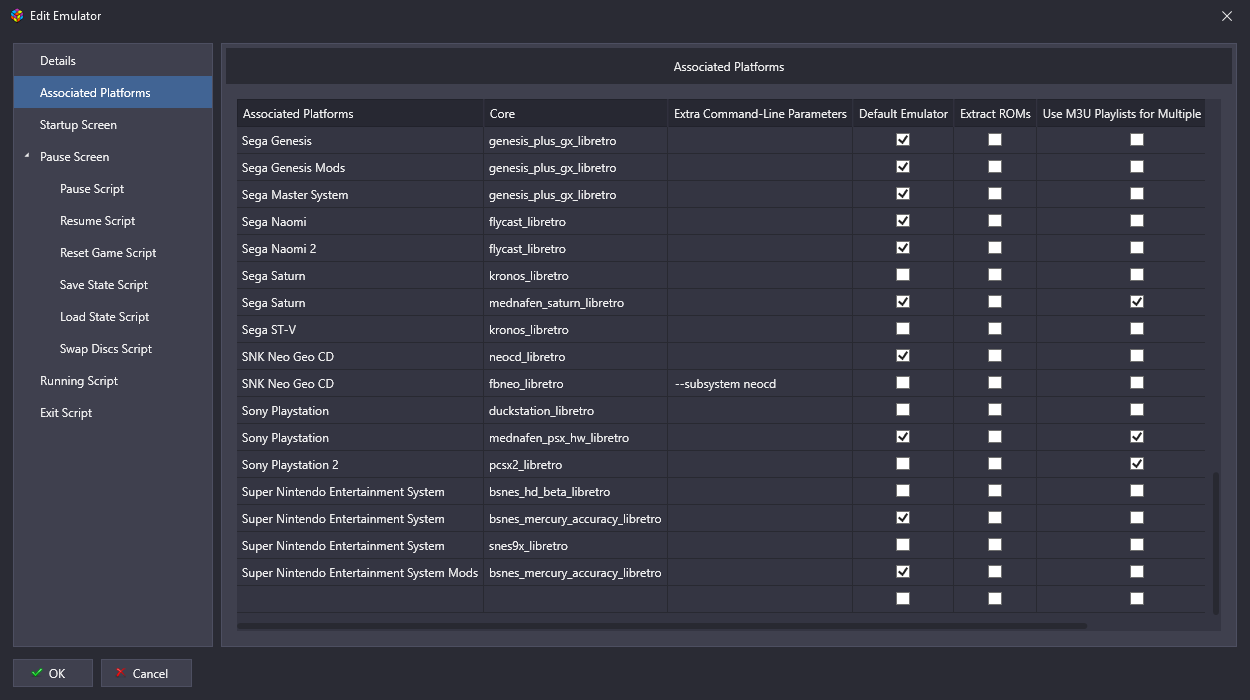Discard changes with the Cancel button

pos(146,673)
